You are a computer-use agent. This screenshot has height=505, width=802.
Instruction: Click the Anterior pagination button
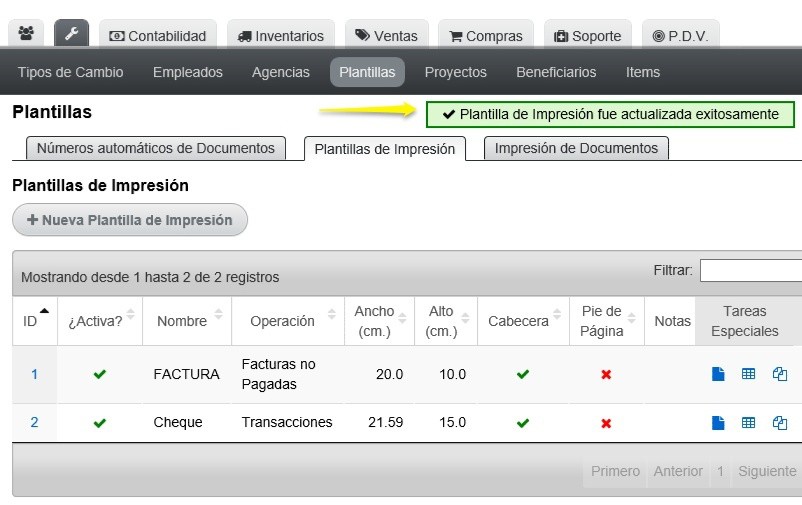(x=678, y=471)
